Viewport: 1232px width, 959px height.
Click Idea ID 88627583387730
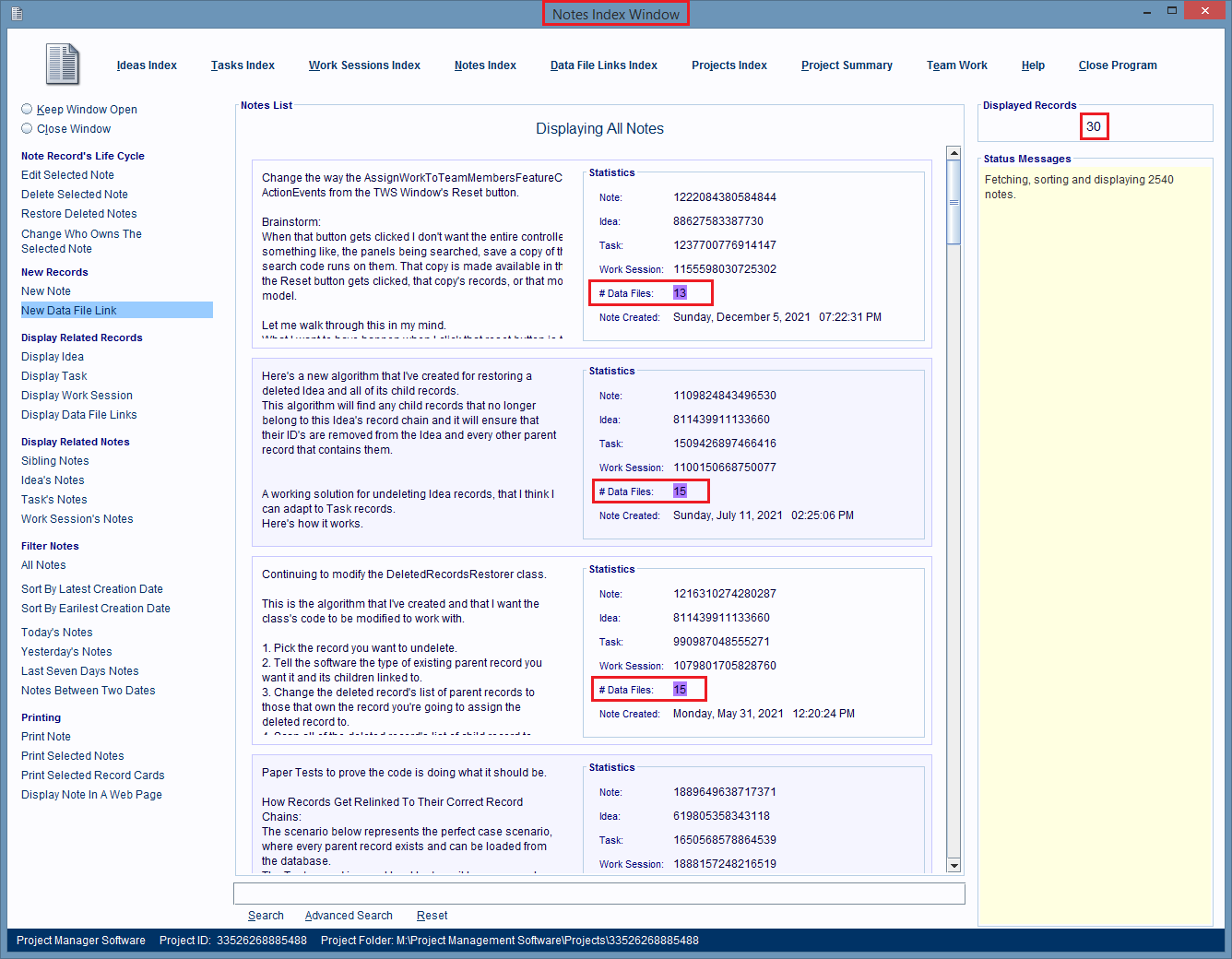(x=718, y=221)
